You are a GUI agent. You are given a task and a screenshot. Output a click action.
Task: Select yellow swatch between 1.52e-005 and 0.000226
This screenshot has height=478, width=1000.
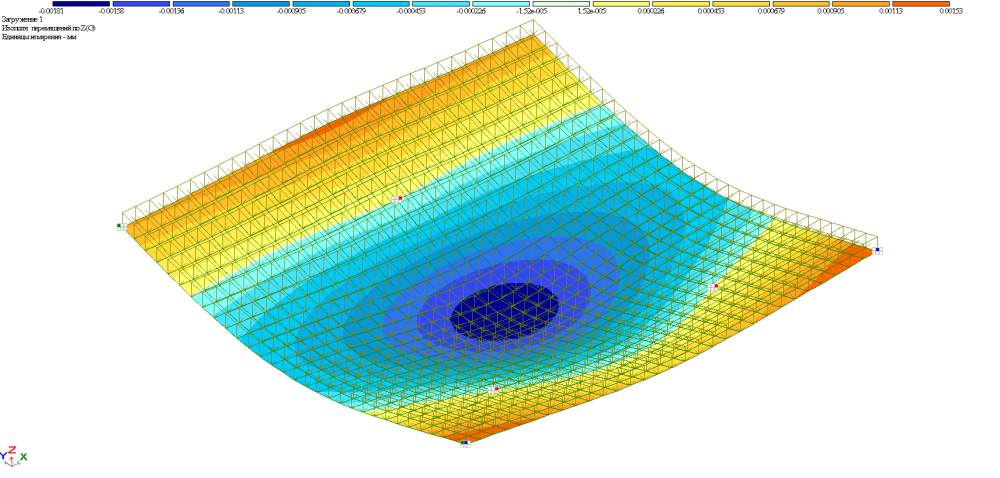coord(621,3)
